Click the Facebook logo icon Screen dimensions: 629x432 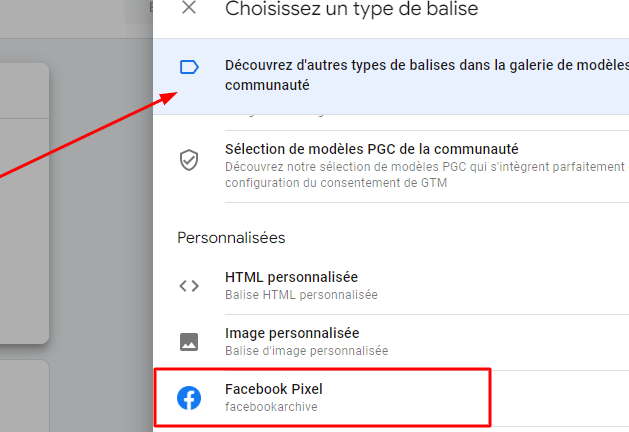pos(189,398)
